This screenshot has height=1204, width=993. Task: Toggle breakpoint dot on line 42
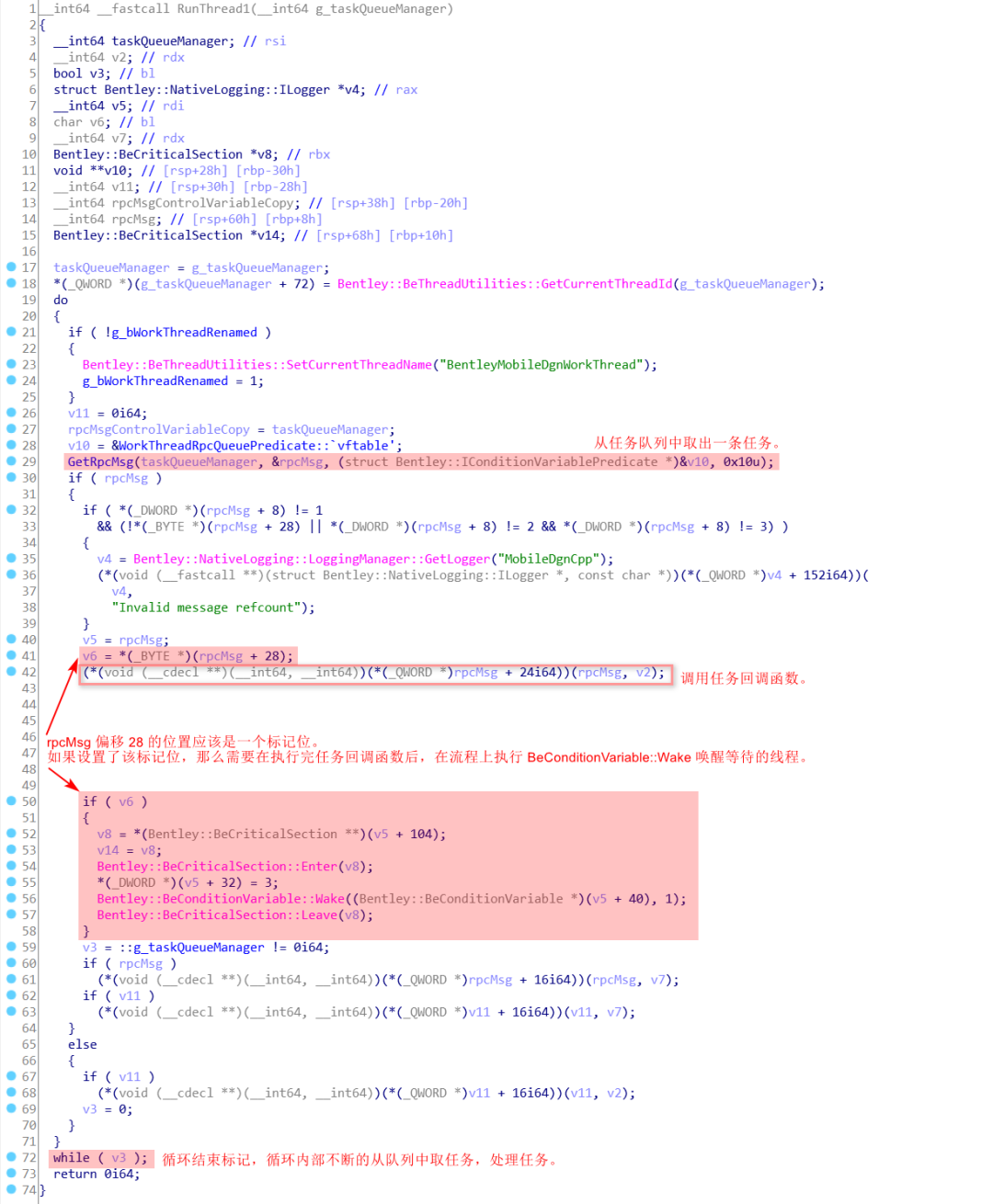(11, 672)
